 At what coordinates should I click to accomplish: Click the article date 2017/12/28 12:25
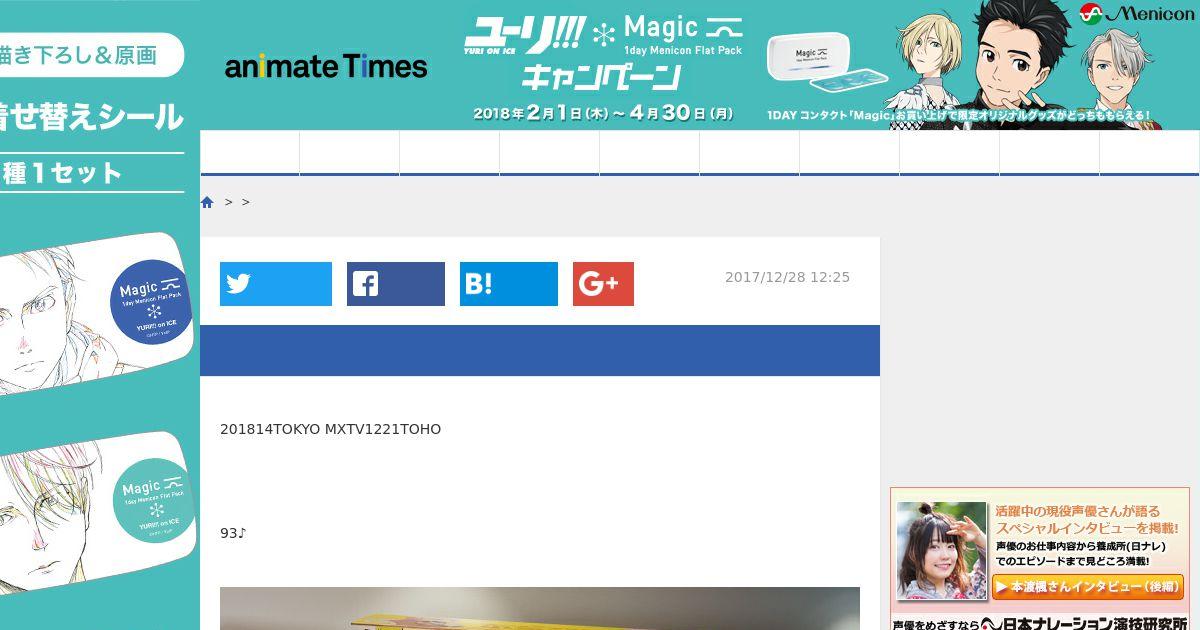coord(787,277)
